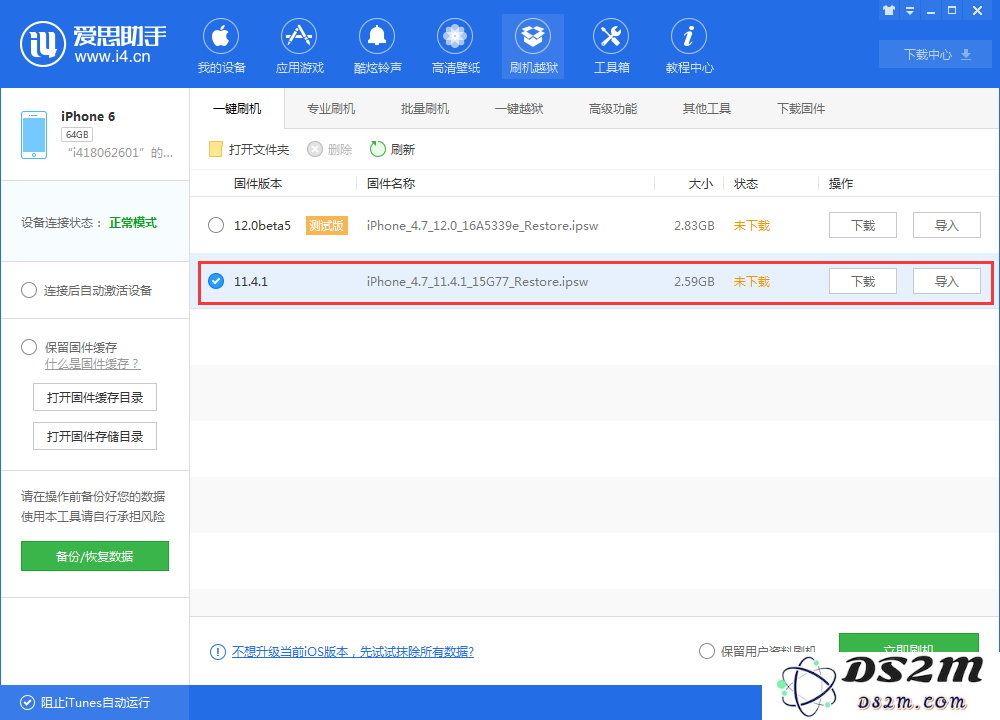Screen dimensions: 1000x720
Task: Switch to 专业刷机 tab
Action: 331,108
